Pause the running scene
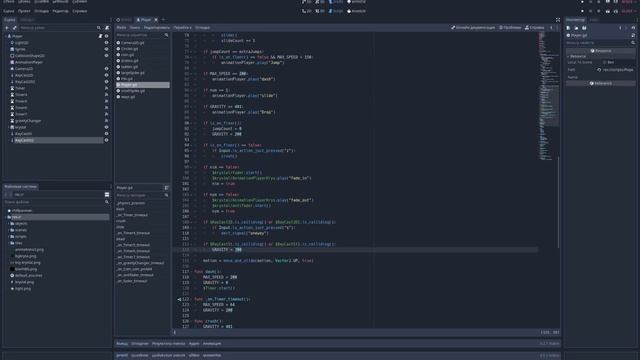This screenshot has height=360, width=640. coord(591,11)
